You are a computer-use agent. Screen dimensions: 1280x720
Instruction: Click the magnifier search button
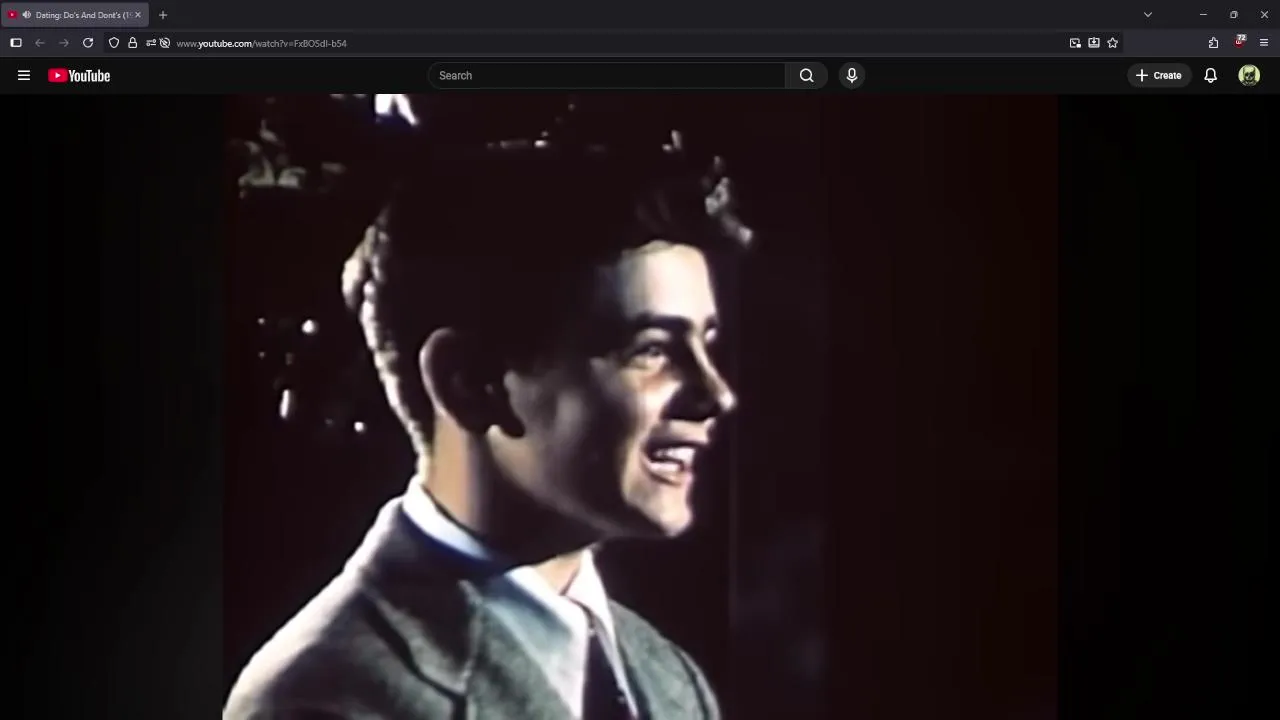pyautogui.click(x=806, y=76)
